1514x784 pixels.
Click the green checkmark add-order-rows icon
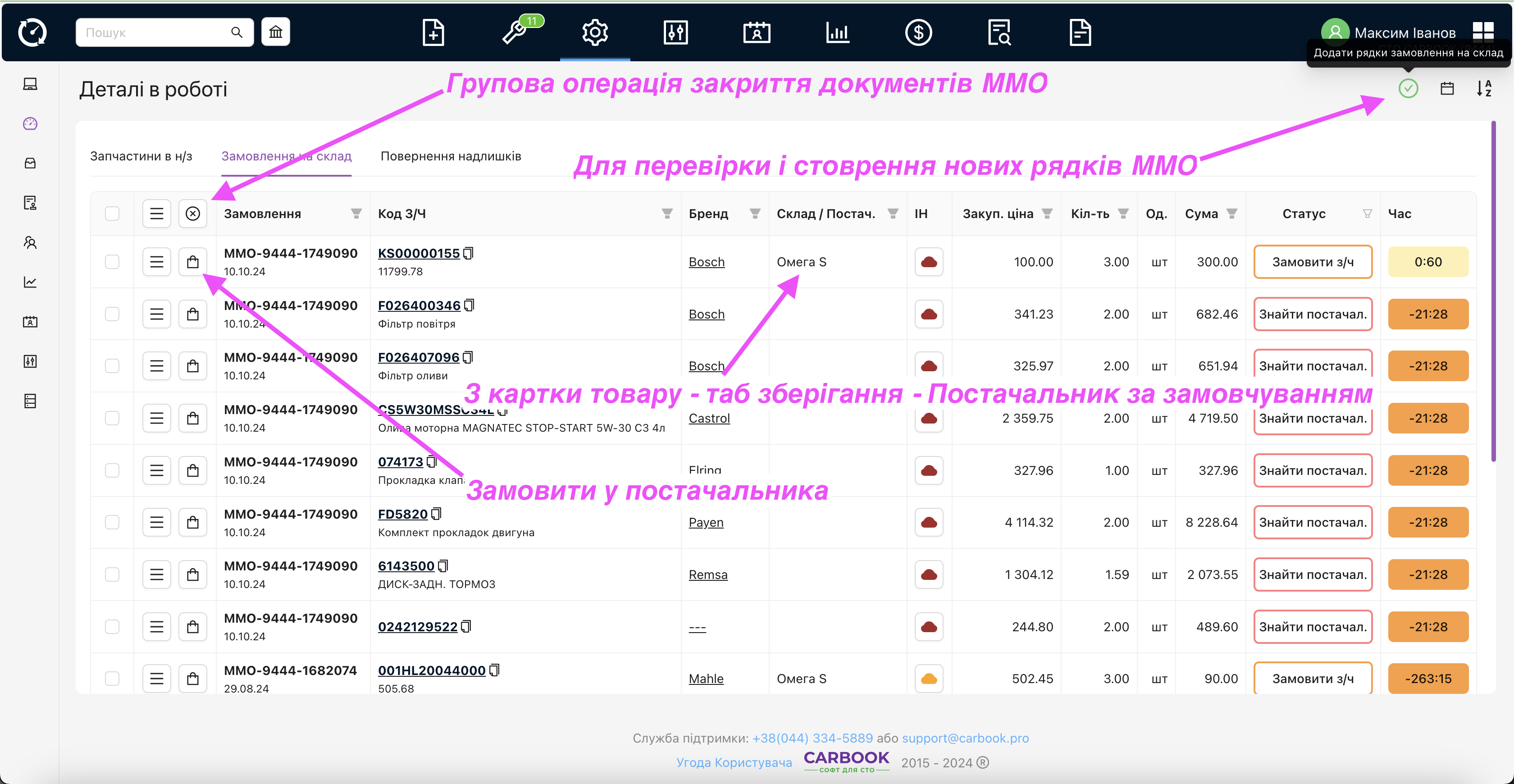coord(1408,89)
